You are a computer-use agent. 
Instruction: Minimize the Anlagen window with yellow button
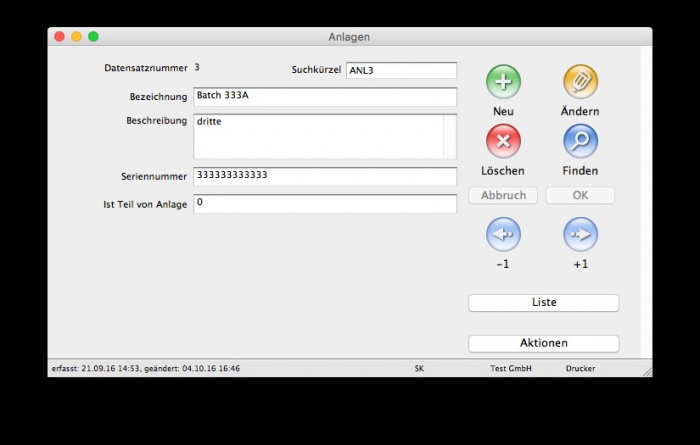tap(76, 37)
